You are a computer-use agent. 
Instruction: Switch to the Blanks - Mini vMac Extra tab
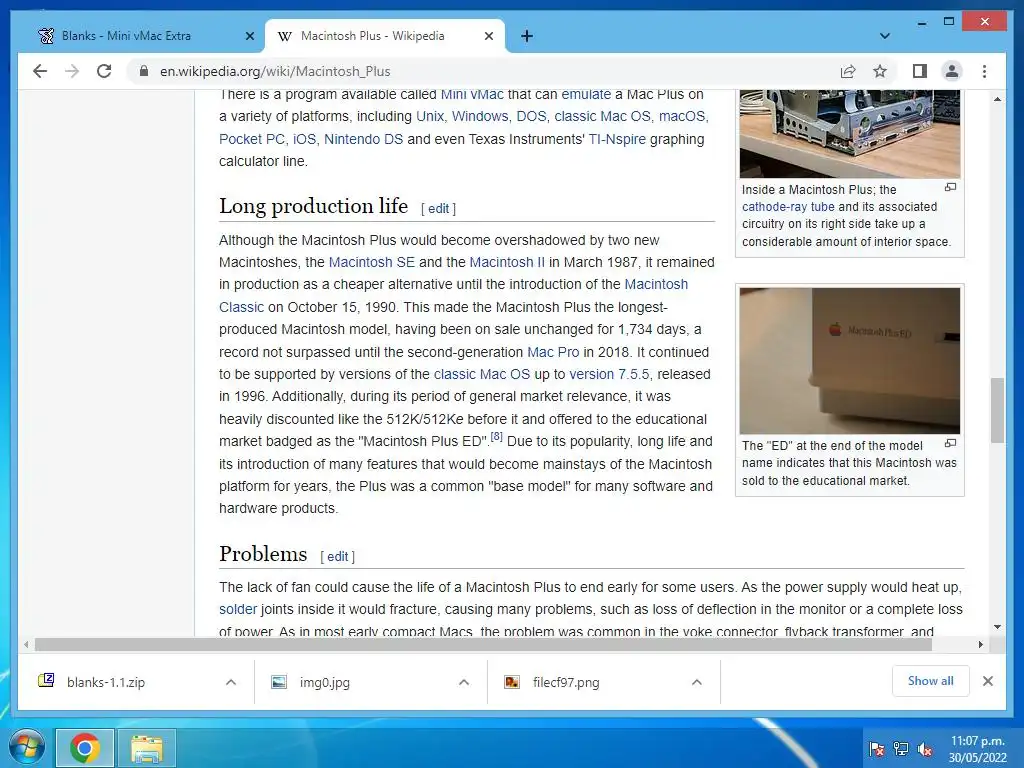pos(143,36)
